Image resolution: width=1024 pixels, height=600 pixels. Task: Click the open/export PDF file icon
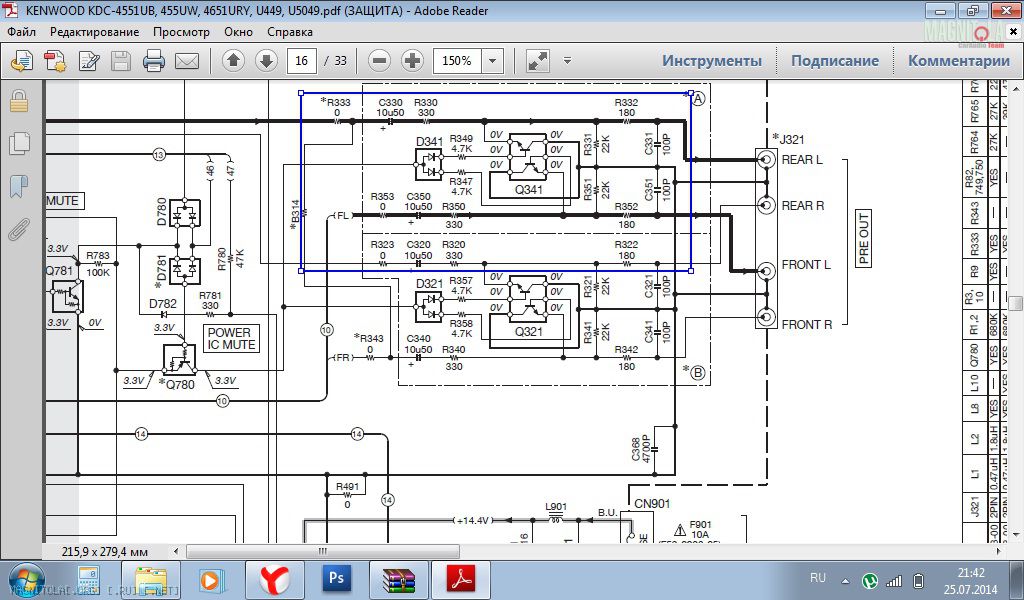22,61
